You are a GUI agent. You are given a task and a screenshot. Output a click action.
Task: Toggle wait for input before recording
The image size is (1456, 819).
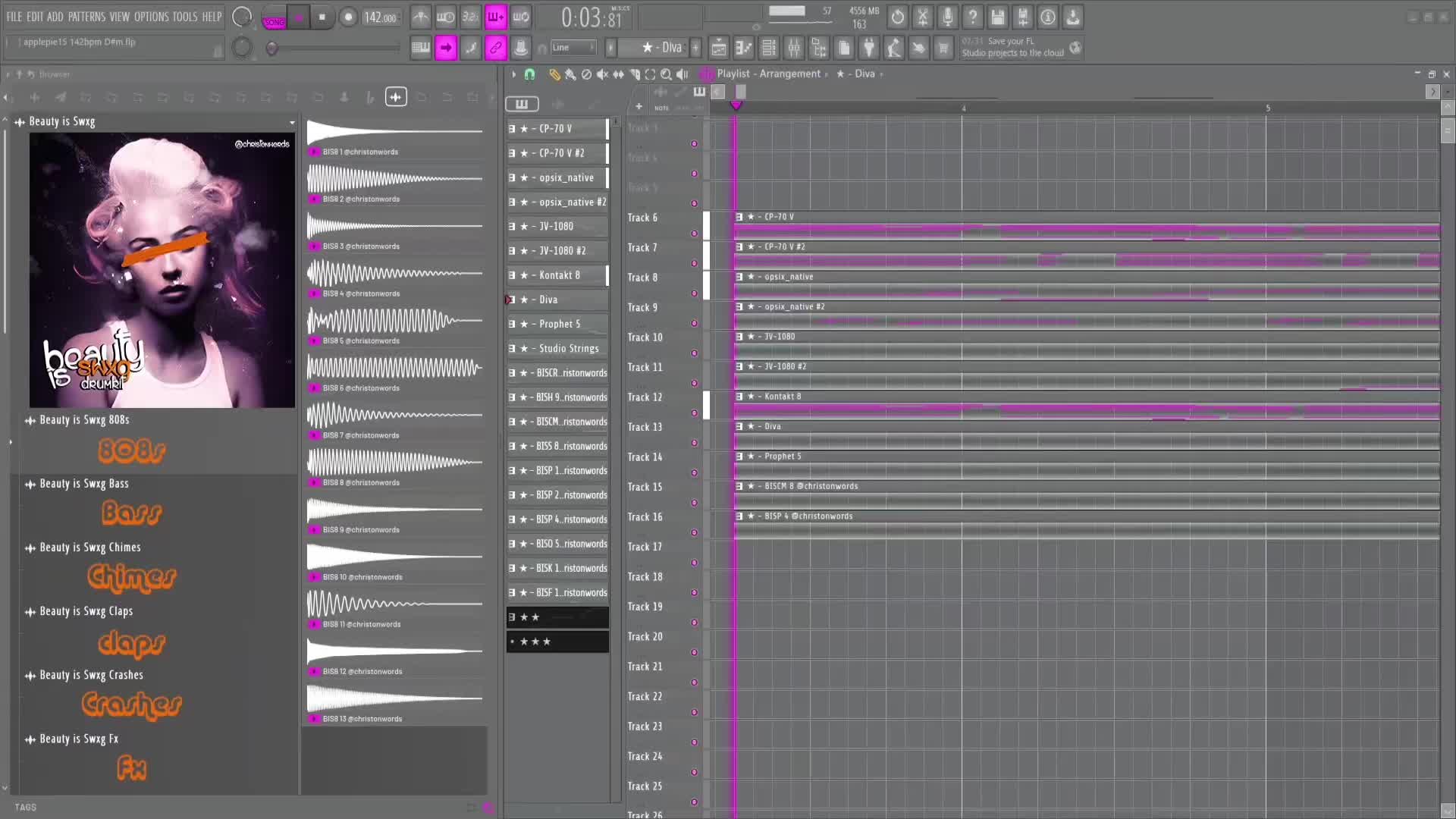point(446,17)
